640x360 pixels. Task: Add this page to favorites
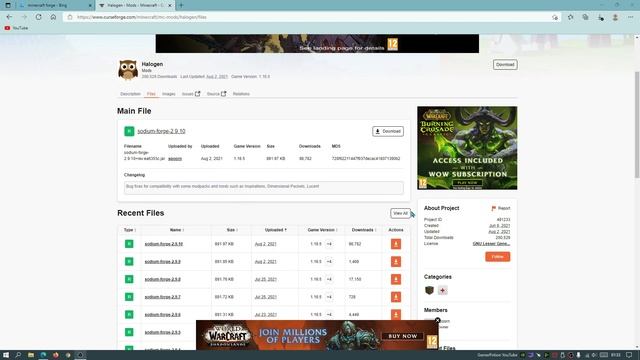pyautogui.click(x=555, y=17)
